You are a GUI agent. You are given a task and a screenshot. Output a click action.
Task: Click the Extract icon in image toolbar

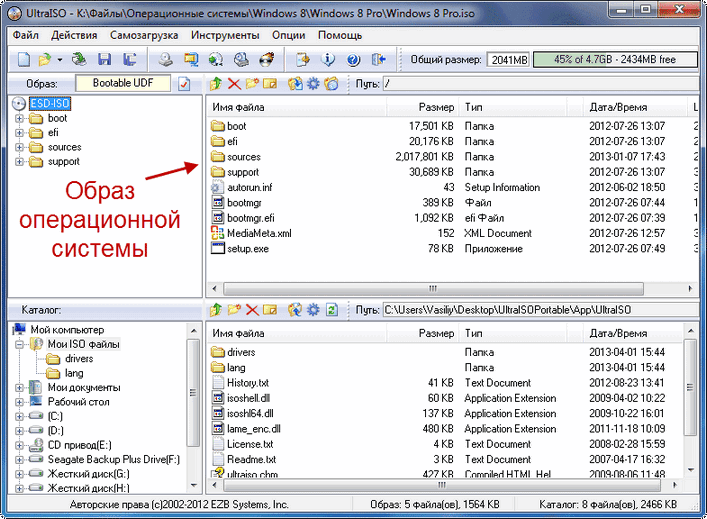click(x=295, y=84)
